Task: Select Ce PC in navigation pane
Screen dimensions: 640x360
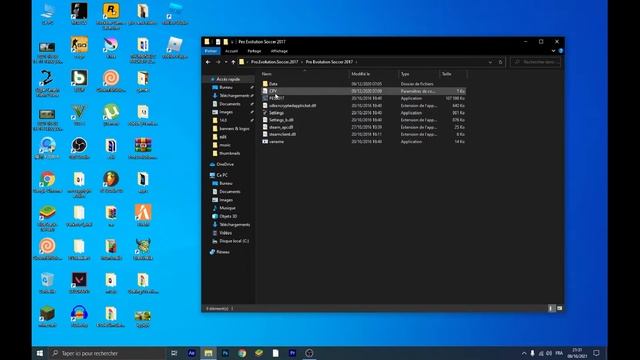Action: (222, 175)
